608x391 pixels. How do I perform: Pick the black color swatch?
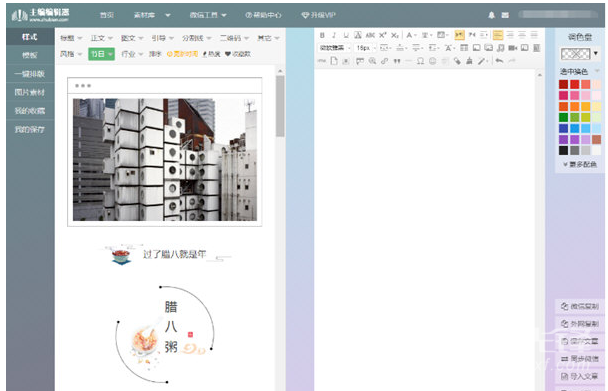click(x=563, y=150)
